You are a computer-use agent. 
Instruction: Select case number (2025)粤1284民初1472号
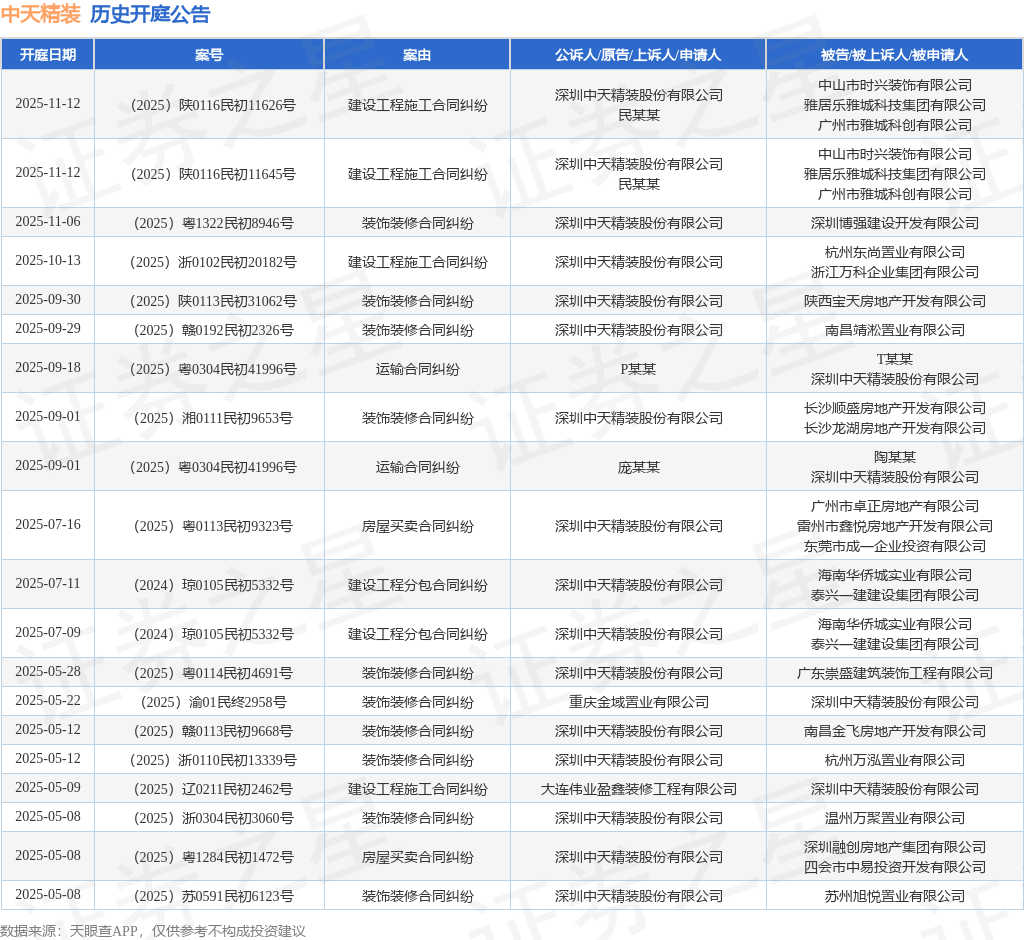point(213,857)
